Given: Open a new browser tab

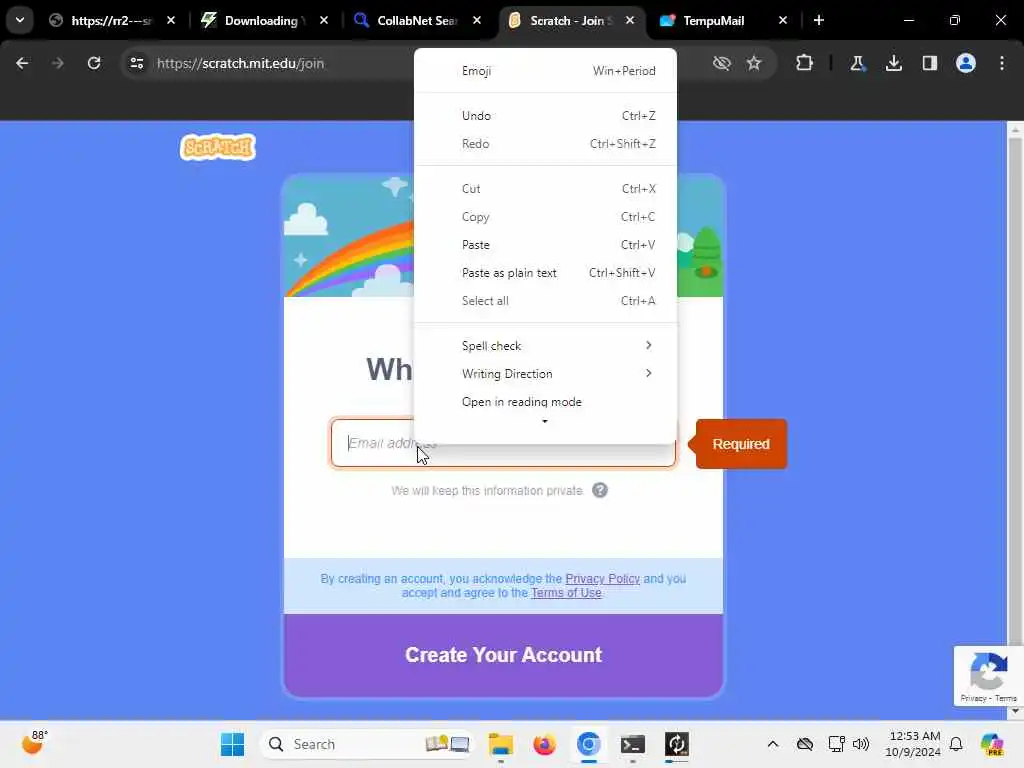Looking at the screenshot, I should pos(819,20).
